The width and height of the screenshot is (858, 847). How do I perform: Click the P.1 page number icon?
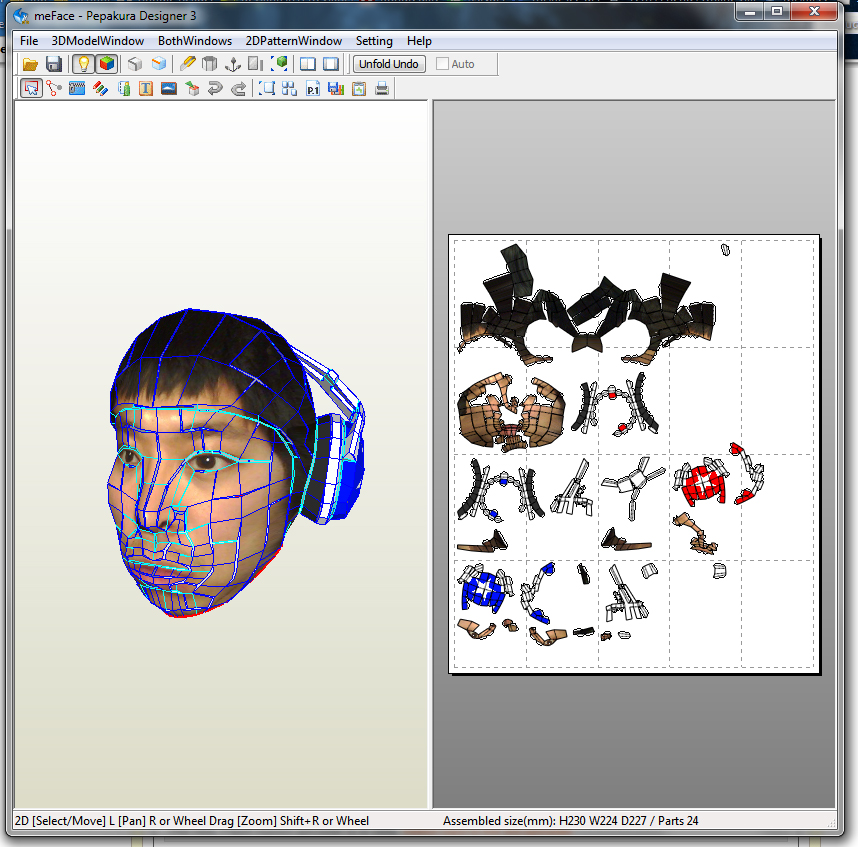[x=312, y=88]
